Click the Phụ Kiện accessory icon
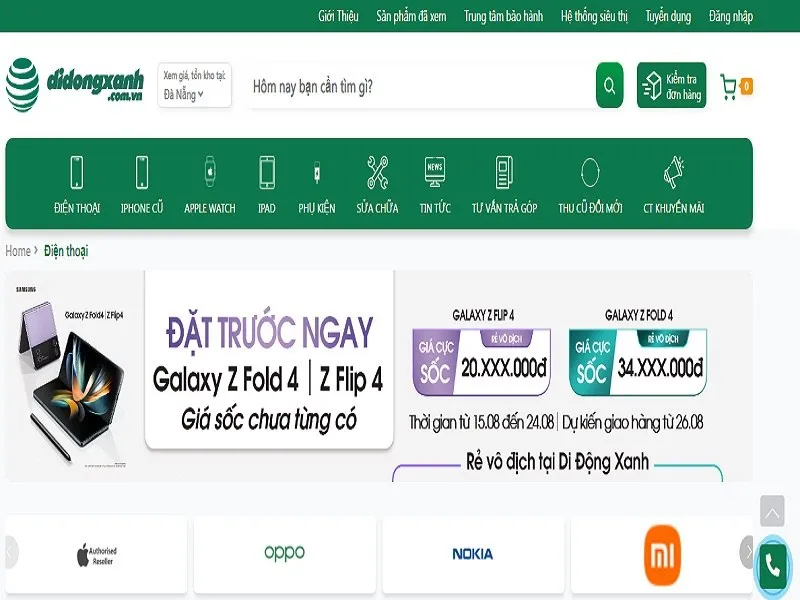 click(317, 172)
